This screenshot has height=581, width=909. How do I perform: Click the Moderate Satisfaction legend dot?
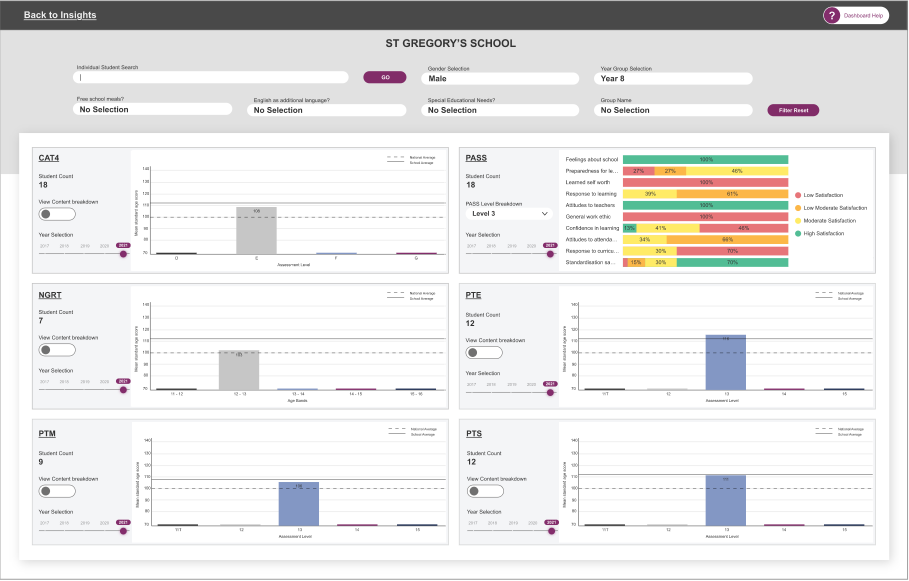click(x=798, y=220)
